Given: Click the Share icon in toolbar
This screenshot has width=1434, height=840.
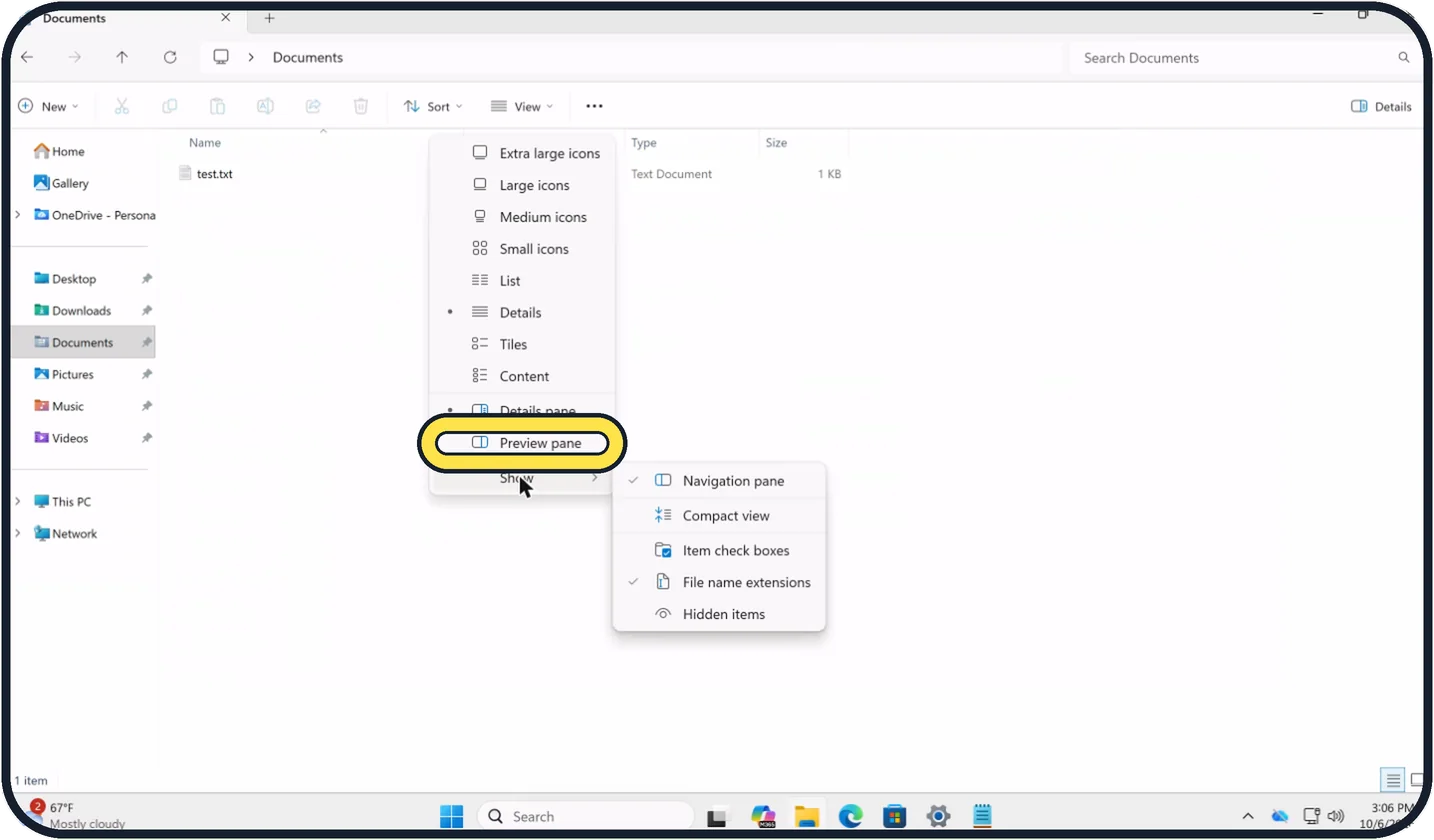Looking at the screenshot, I should pos(313,106).
